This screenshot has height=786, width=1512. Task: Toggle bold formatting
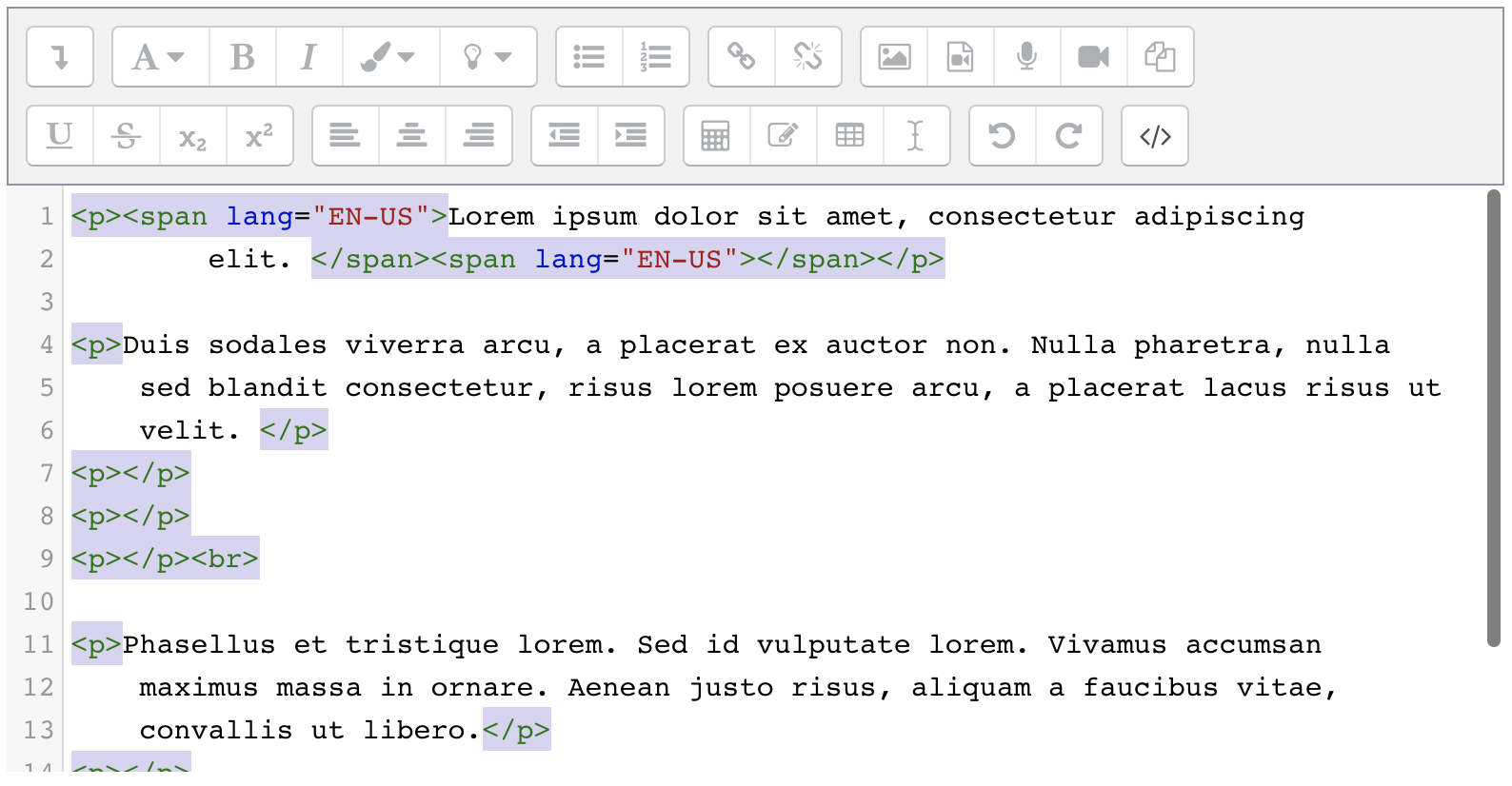243,57
